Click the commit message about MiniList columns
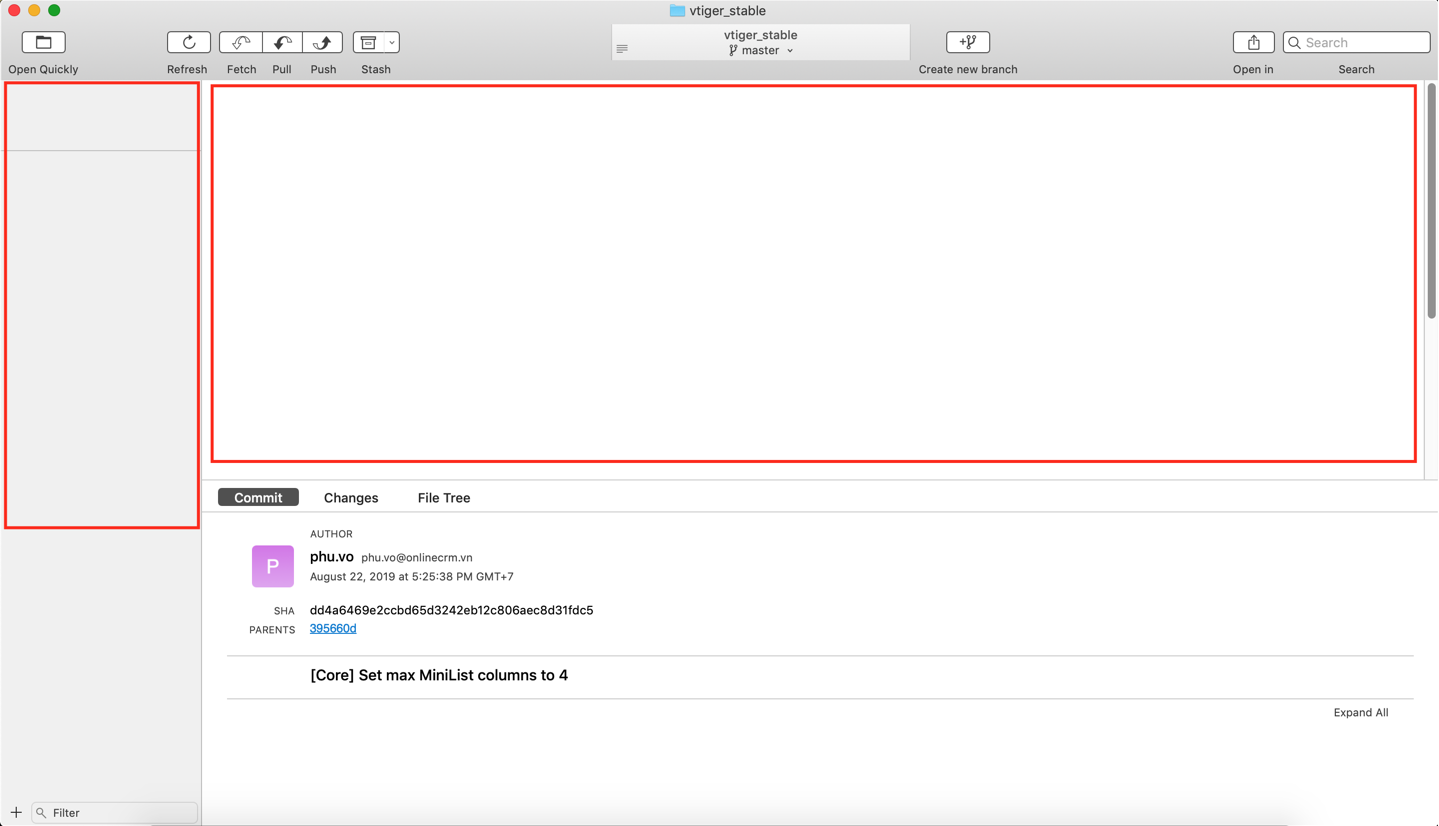Viewport: 1439px width, 826px height. coord(439,675)
